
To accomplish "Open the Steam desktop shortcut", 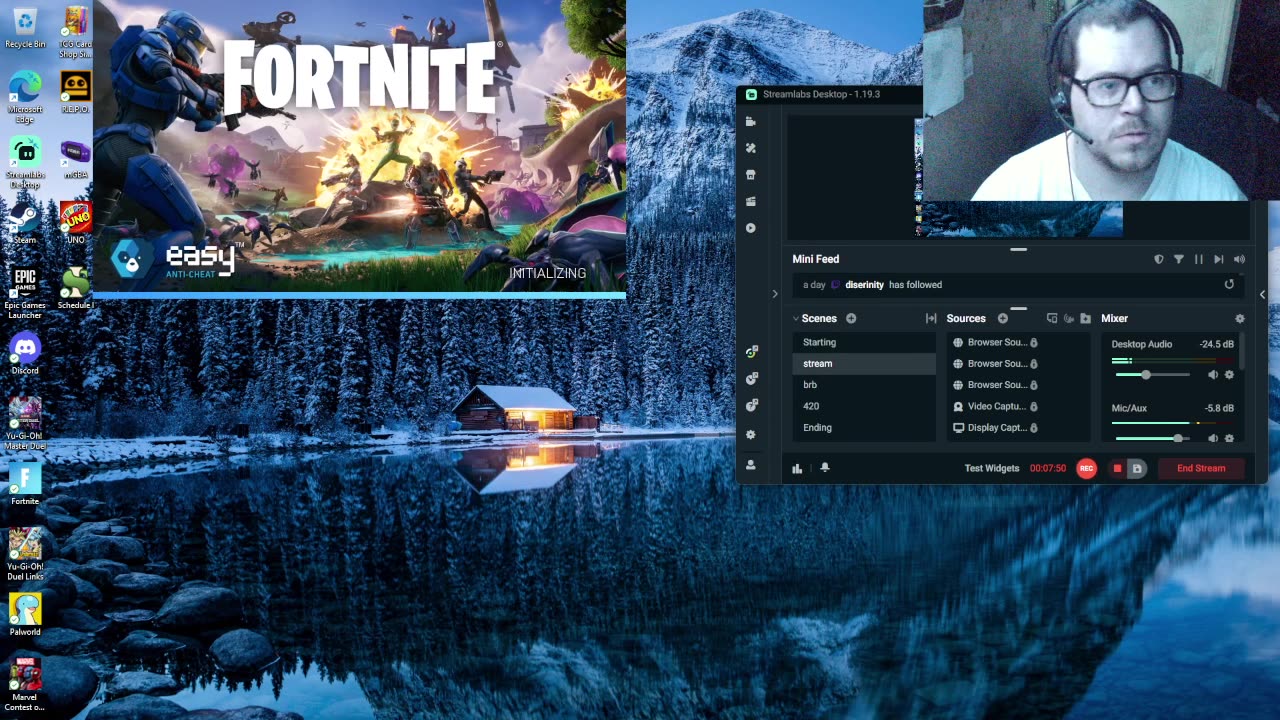I will coord(25,224).
